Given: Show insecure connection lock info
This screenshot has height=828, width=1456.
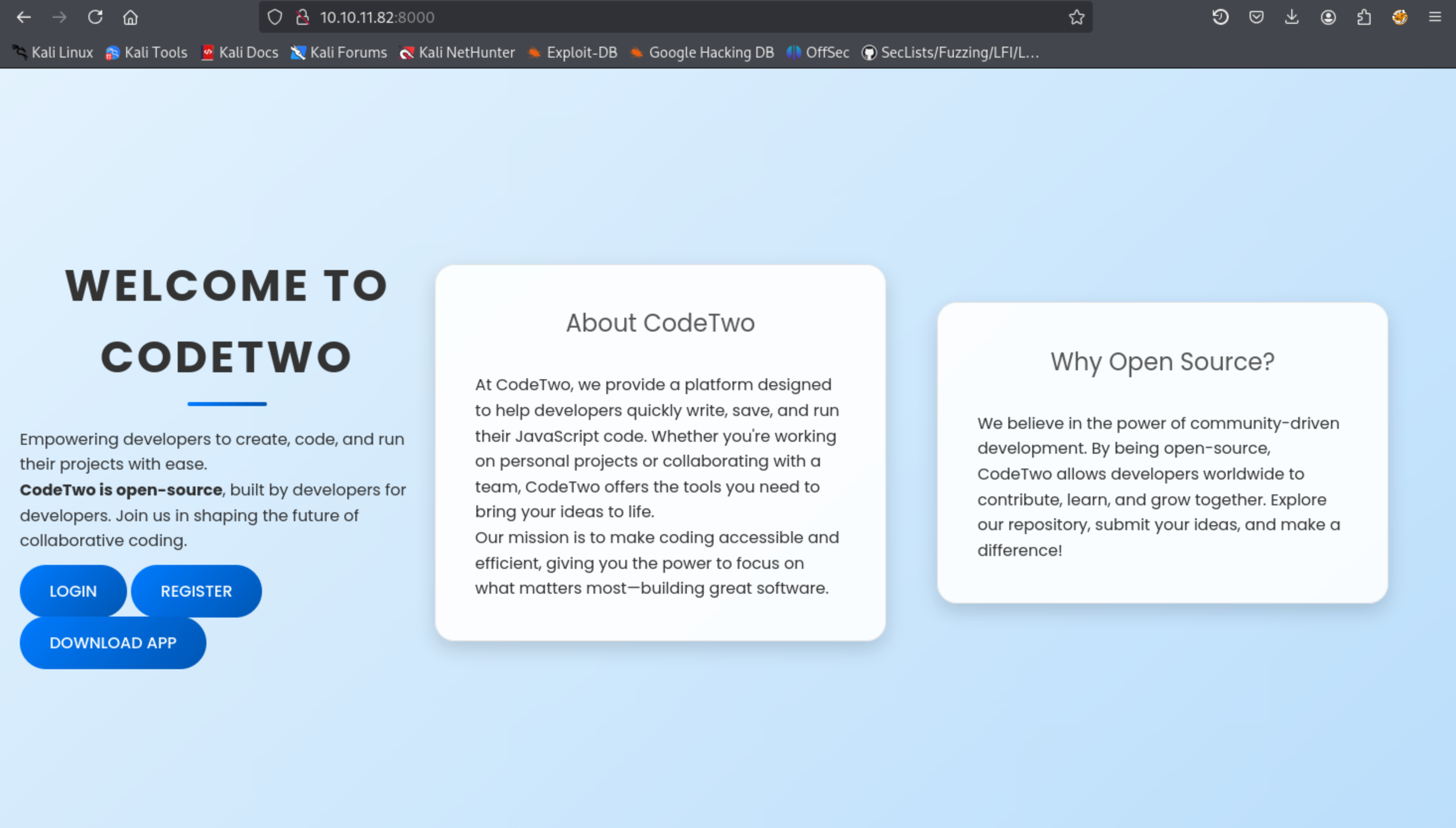Looking at the screenshot, I should 302,17.
